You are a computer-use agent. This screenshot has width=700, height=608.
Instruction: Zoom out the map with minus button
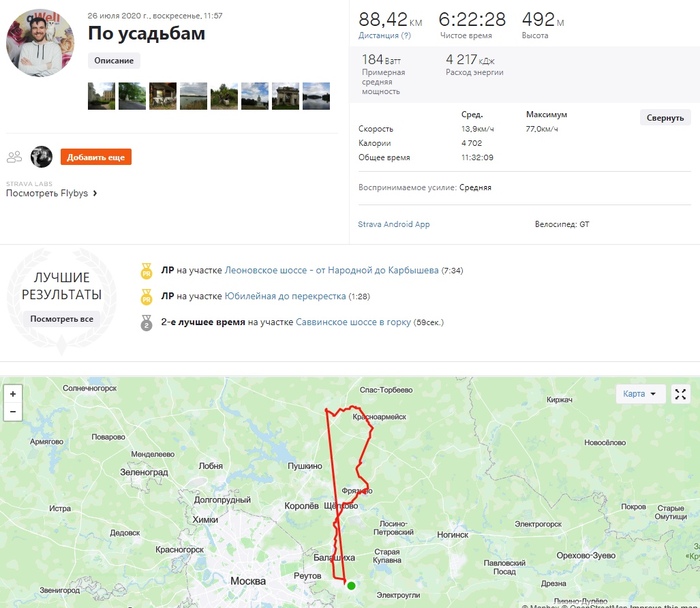coord(13,412)
